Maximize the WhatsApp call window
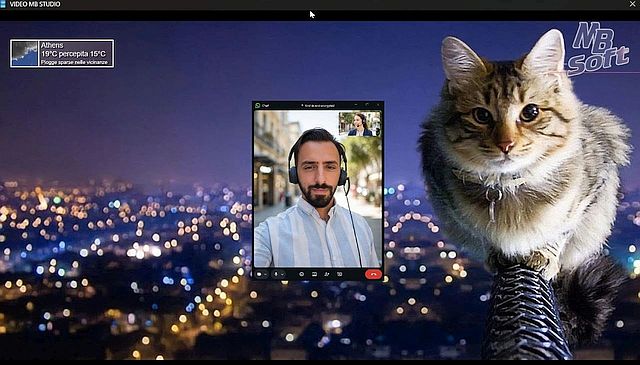This screenshot has height=365, width=640. pyautogui.click(x=367, y=105)
